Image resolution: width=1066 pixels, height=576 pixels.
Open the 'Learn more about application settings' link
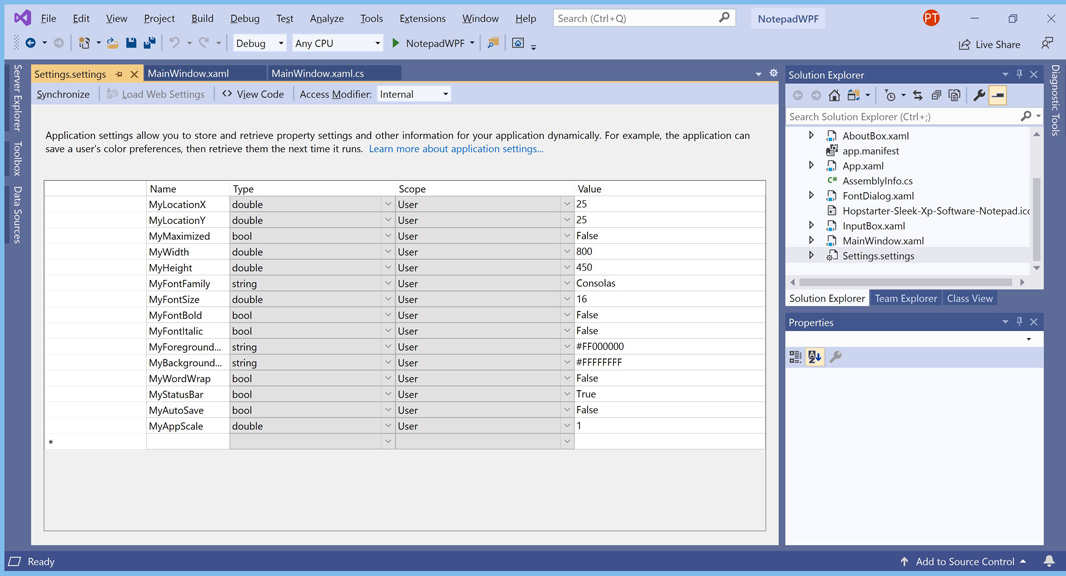pyautogui.click(x=455, y=149)
